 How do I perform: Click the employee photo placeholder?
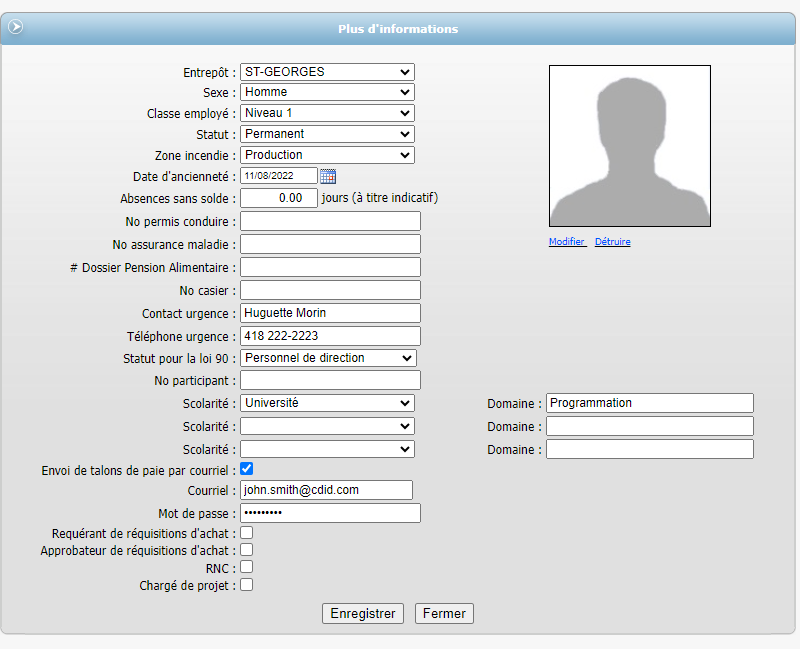(x=630, y=146)
